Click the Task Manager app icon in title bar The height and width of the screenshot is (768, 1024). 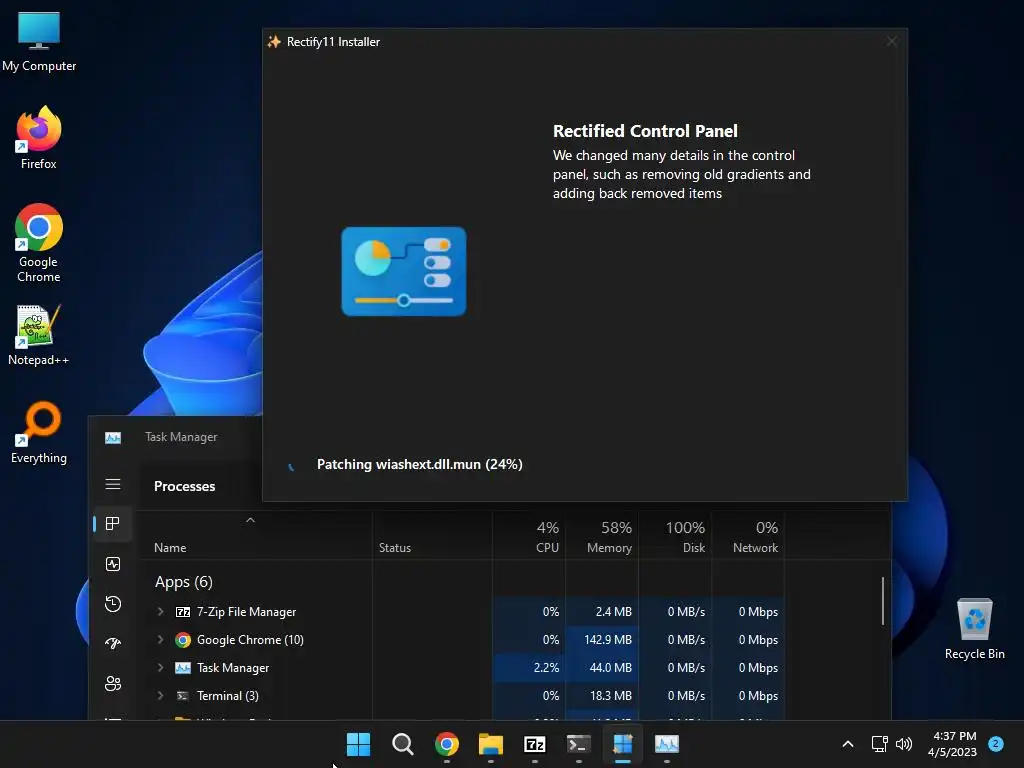[x=113, y=438]
